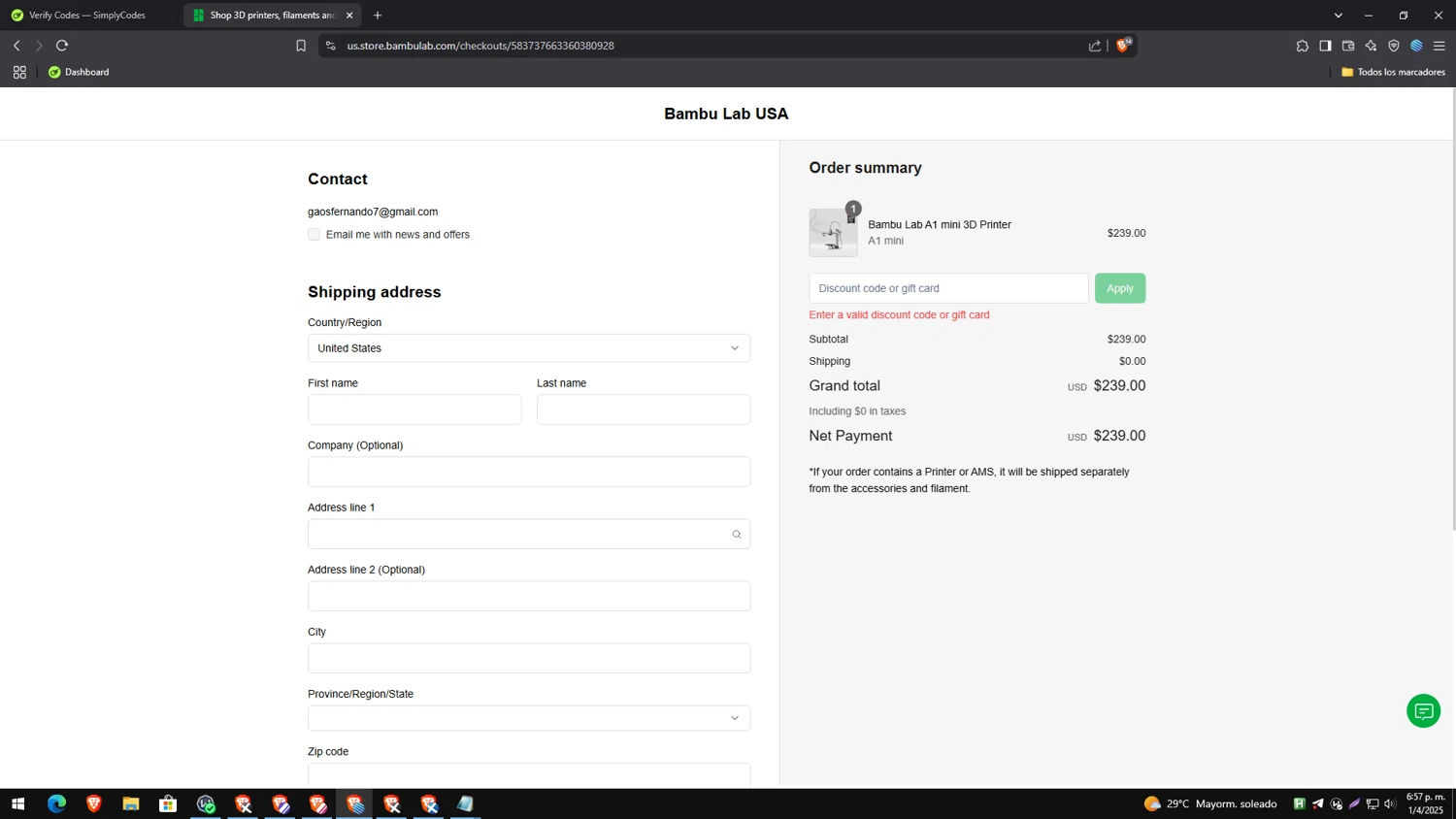Focus the Last name field
Image resolution: width=1456 pixels, height=819 pixels.
tap(644, 409)
